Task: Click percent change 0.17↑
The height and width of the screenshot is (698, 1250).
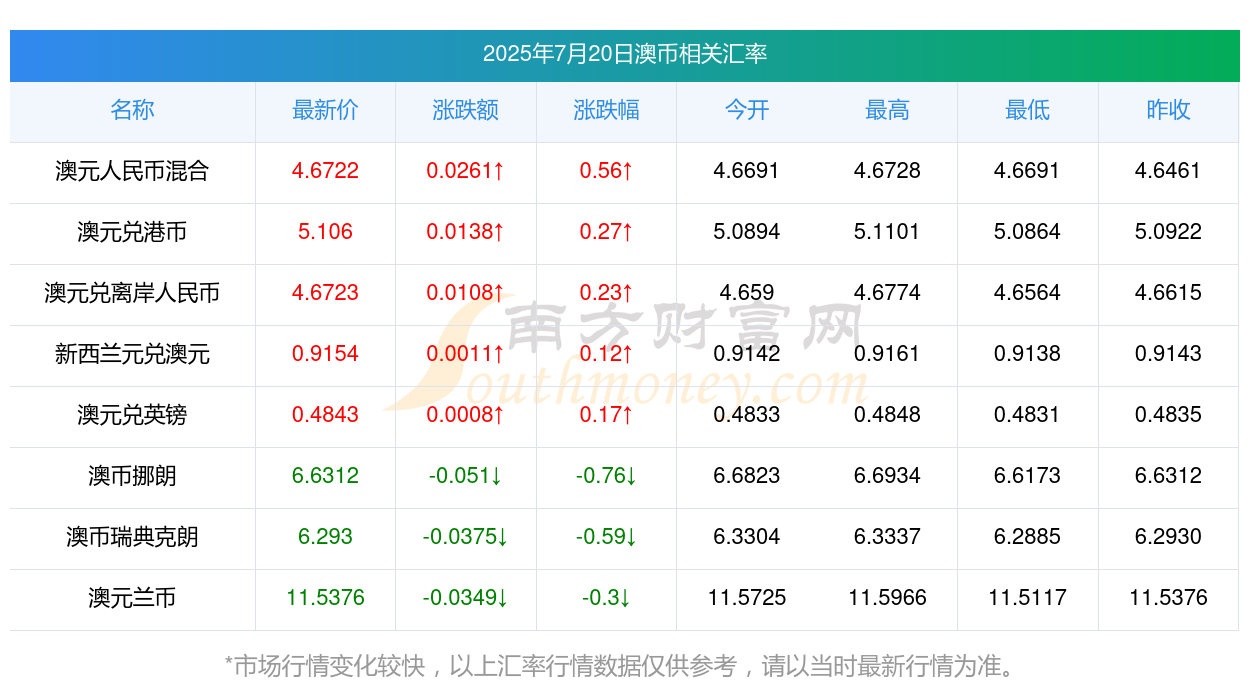Action: 606,415
